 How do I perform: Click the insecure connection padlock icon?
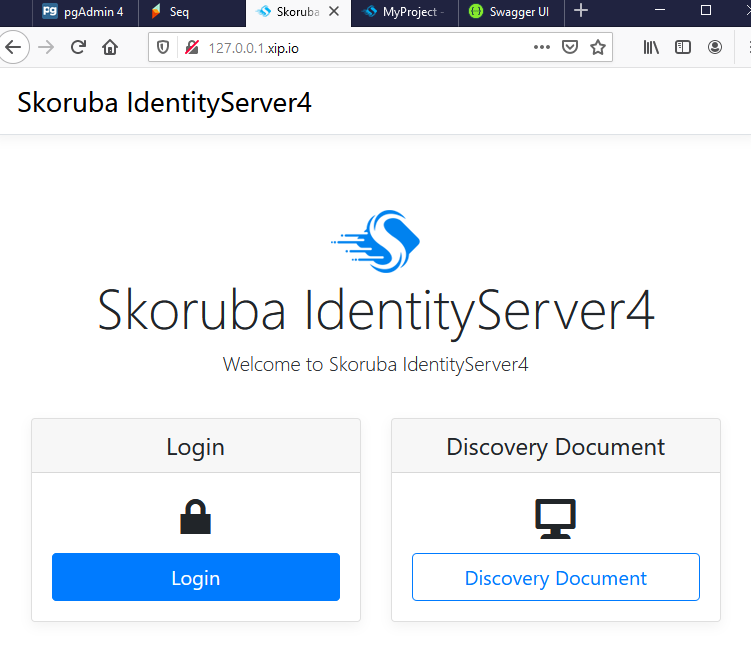click(192, 47)
